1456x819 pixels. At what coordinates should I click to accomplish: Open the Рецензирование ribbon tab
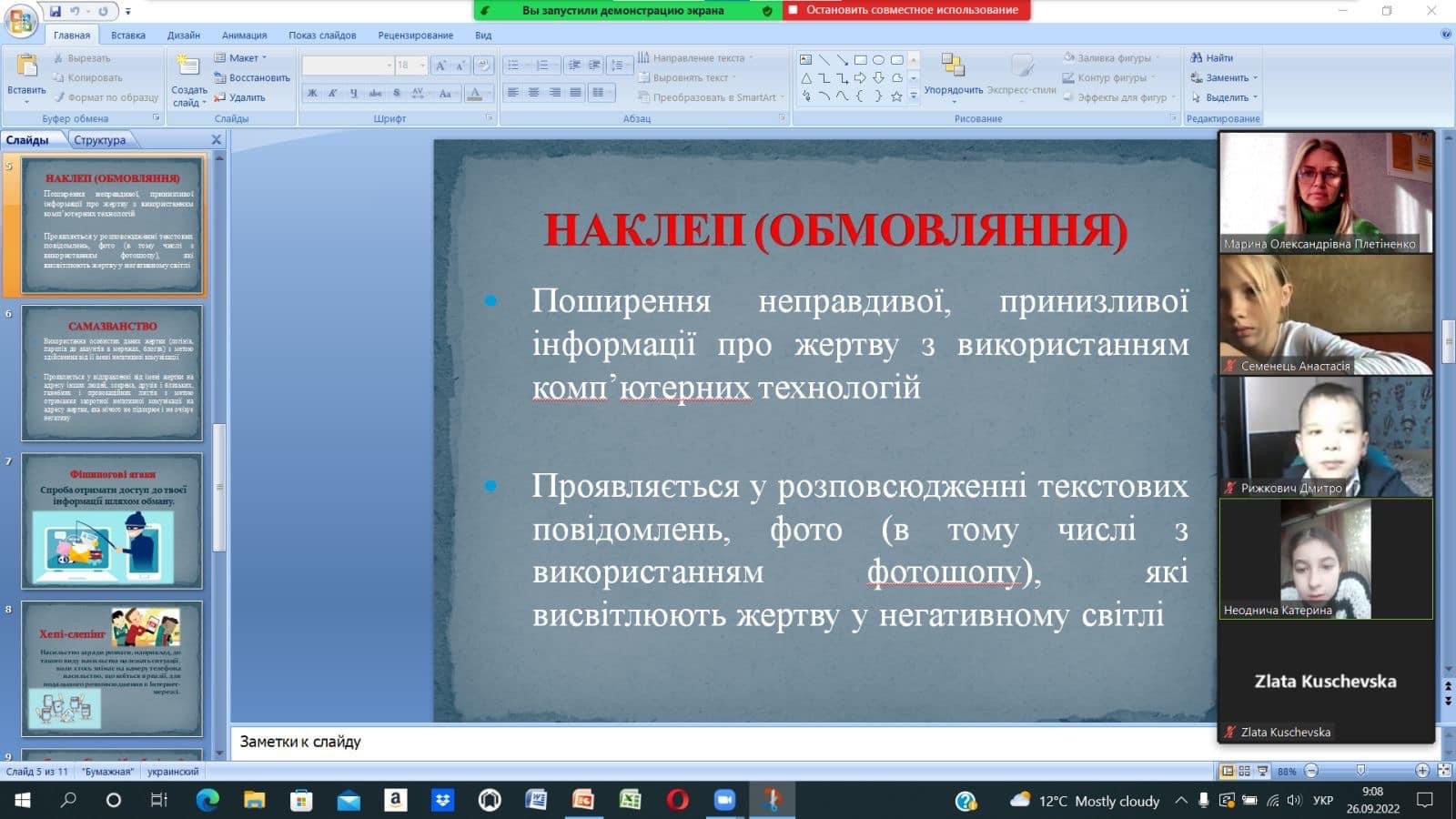[416, 35]
